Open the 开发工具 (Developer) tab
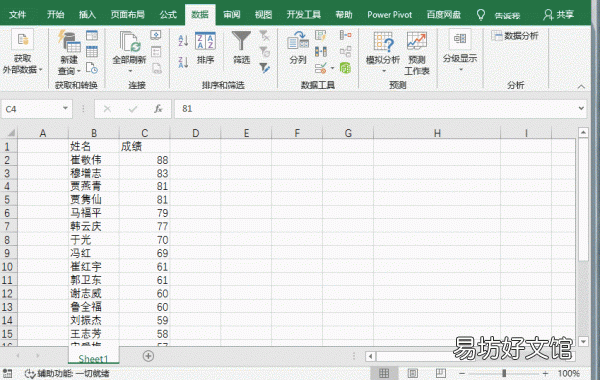 pyautogui.click(x=304, y=15)
